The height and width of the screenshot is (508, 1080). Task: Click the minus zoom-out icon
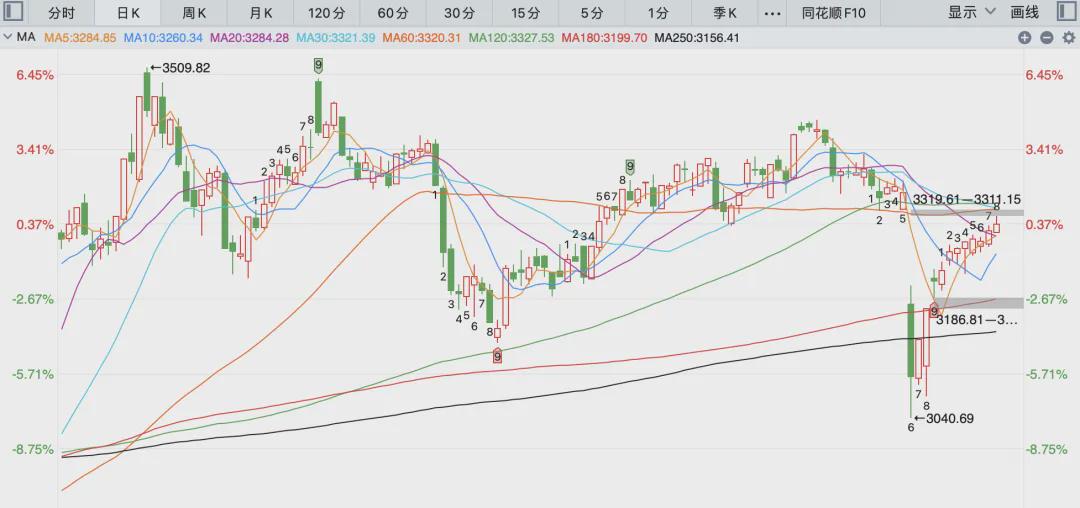tap(1046, 39)
